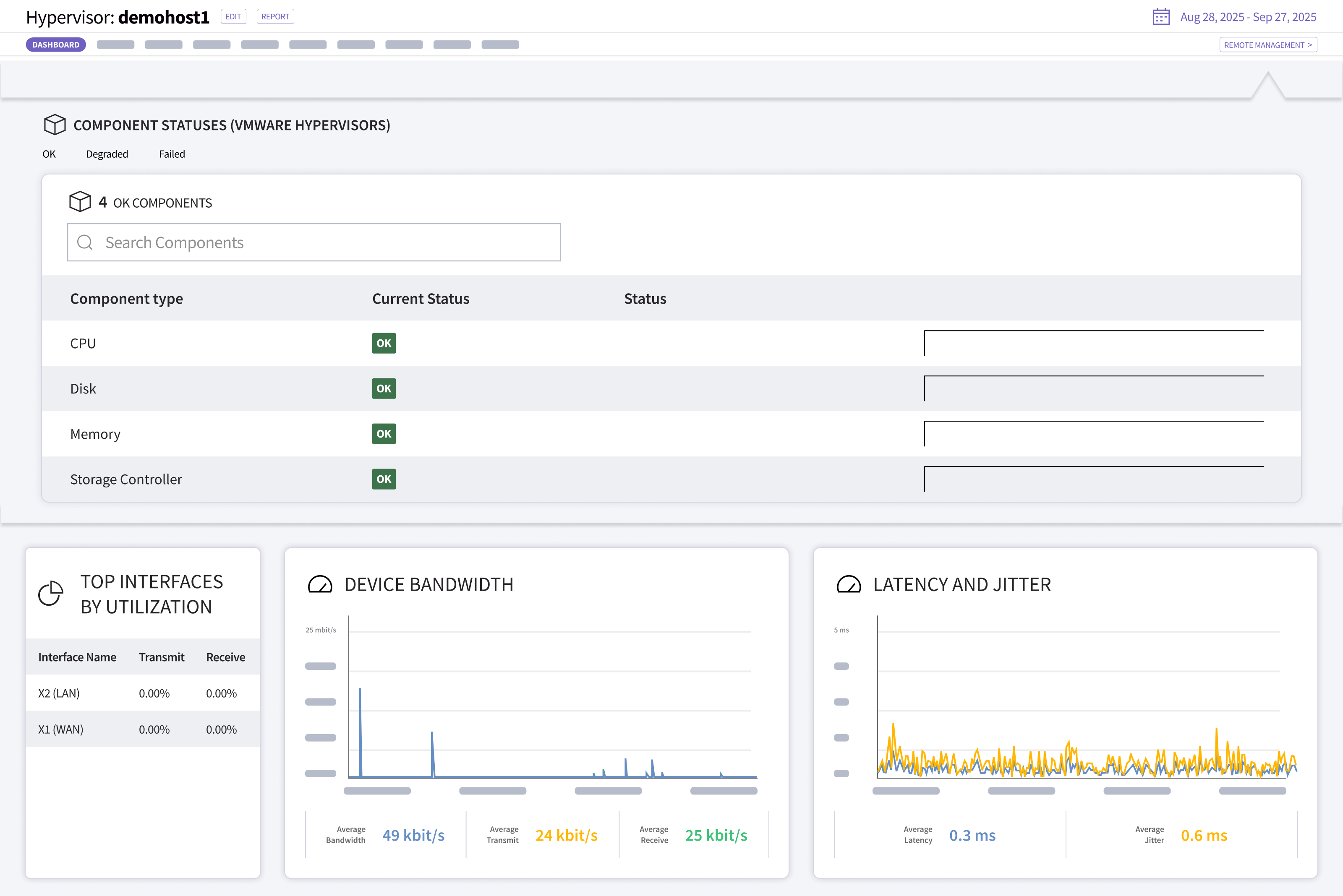Screen dimensions: 1343x896
Task: Click inside the Search Components field
Action: point(314,242)
